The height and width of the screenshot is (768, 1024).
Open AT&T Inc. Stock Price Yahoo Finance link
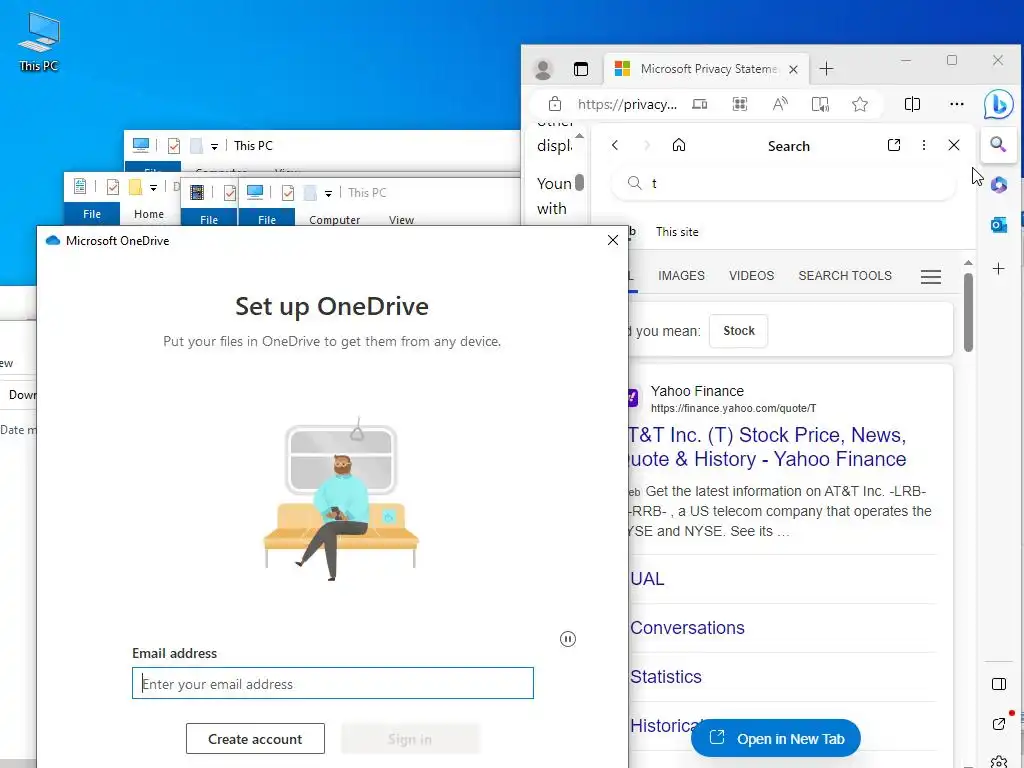coord(767,447)
